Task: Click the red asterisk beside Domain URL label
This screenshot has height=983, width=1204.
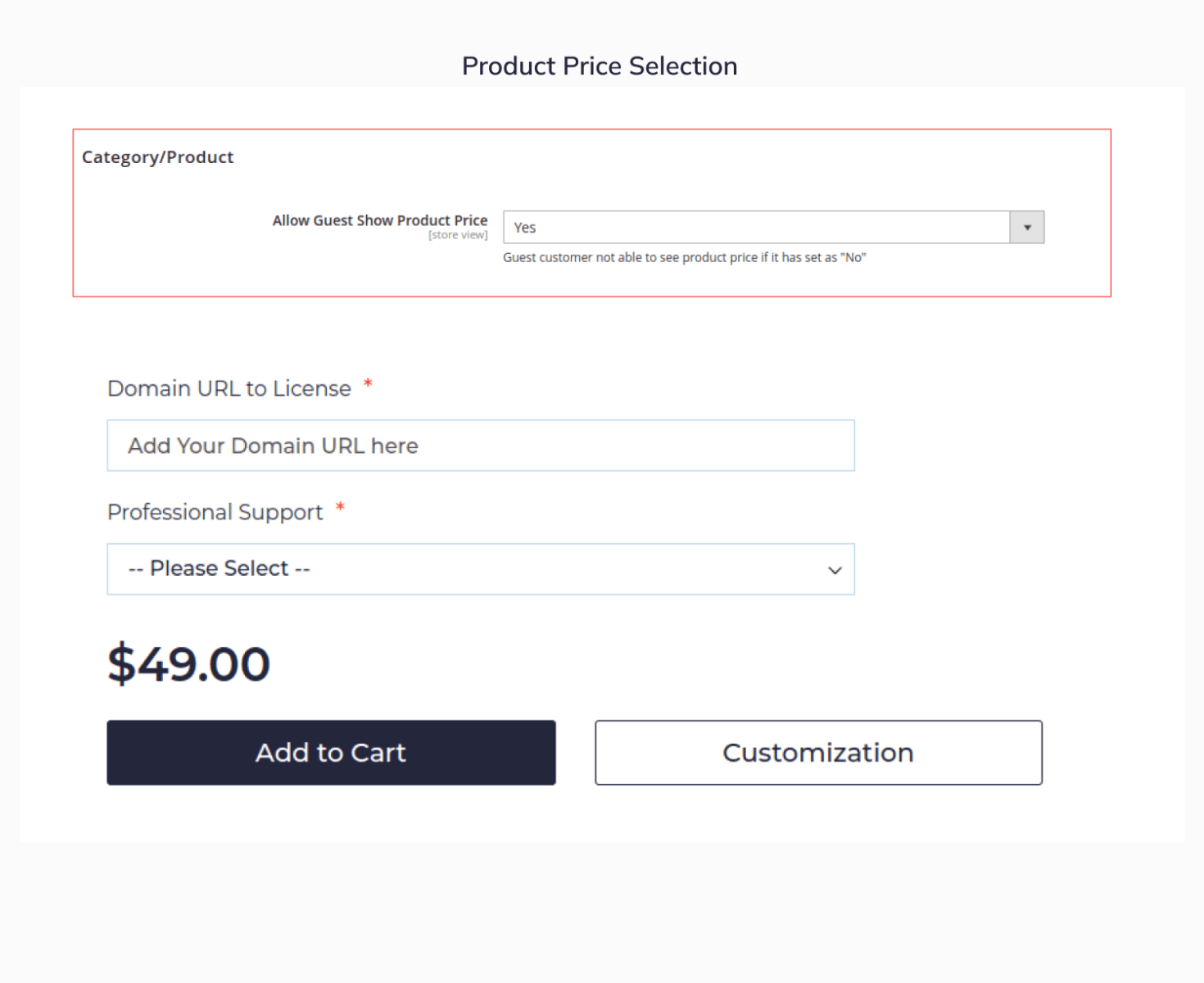Action: [x=368, y=383]
